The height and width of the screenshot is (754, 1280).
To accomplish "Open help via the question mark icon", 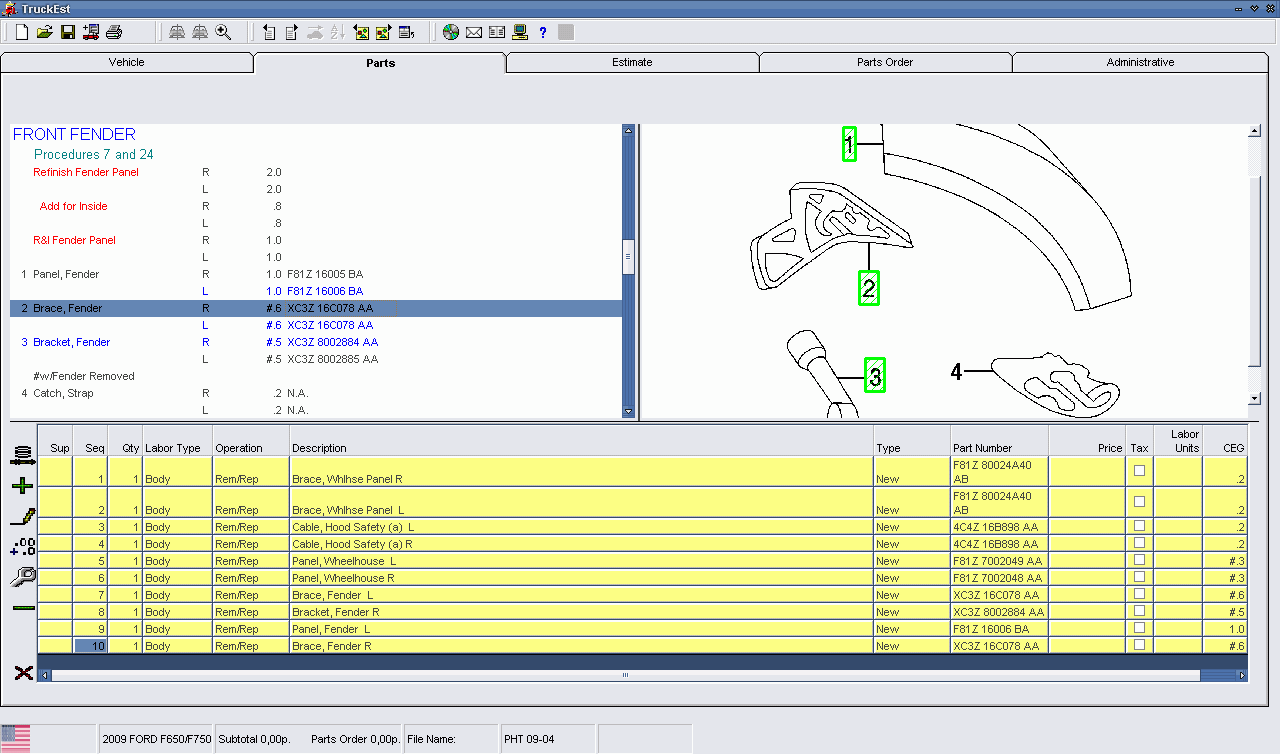I will pos(542,32).
